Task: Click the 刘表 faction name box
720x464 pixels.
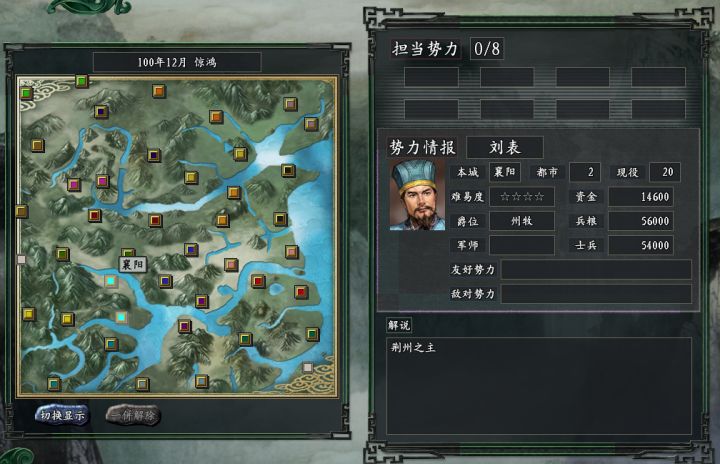Action: [x=505, y=147]
